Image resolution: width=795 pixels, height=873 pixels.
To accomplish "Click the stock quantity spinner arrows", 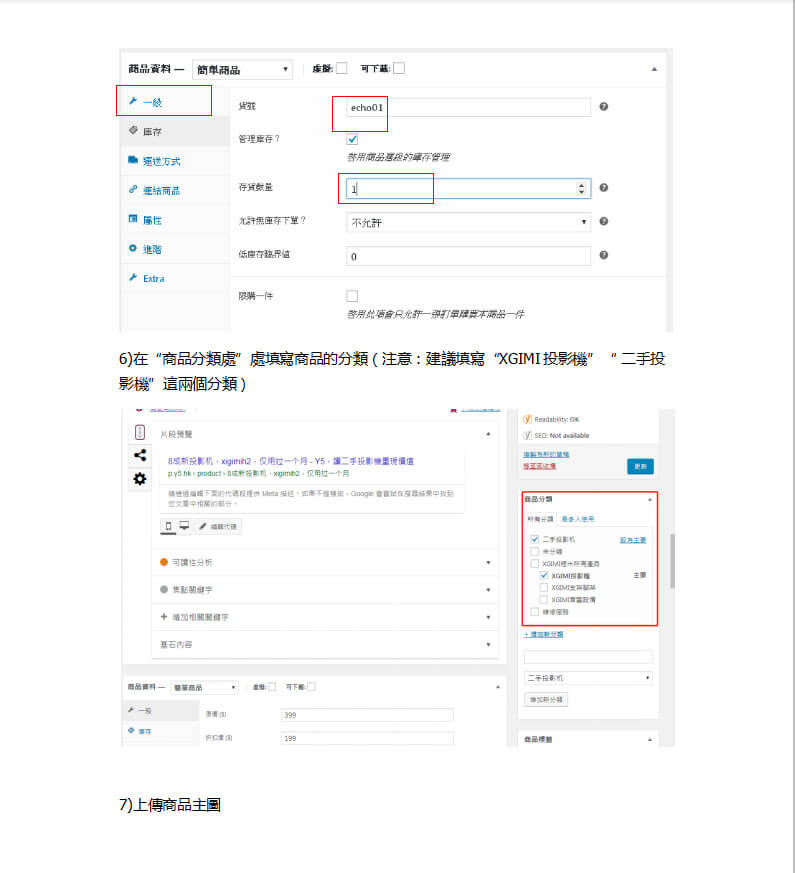I will (581, 189).
